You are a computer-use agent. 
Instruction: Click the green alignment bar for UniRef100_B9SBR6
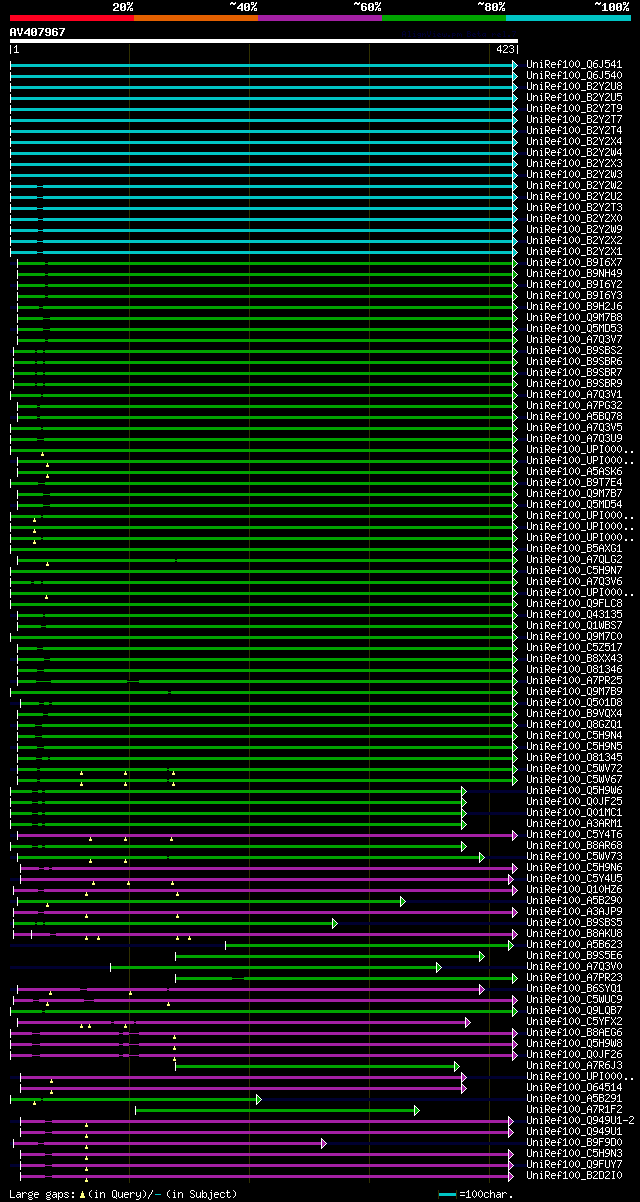click(266, 361)
